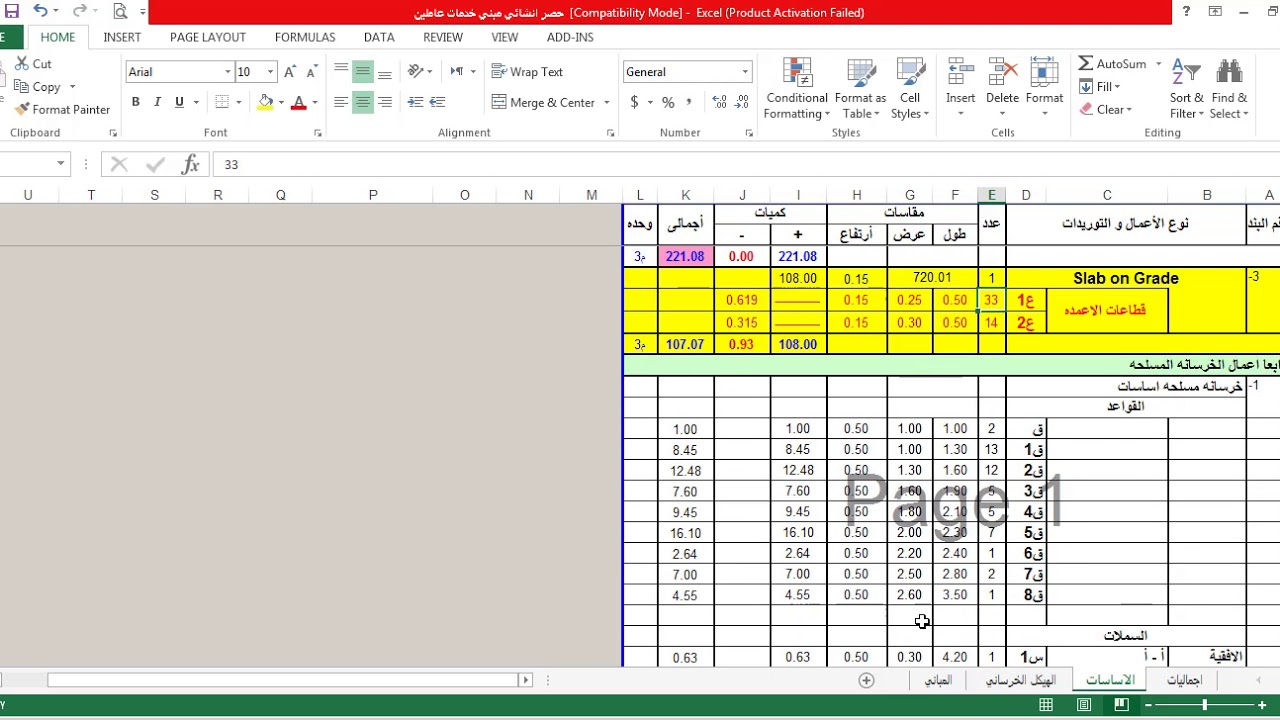Switch to the اجماليات sheet tab

(1184, 680)
